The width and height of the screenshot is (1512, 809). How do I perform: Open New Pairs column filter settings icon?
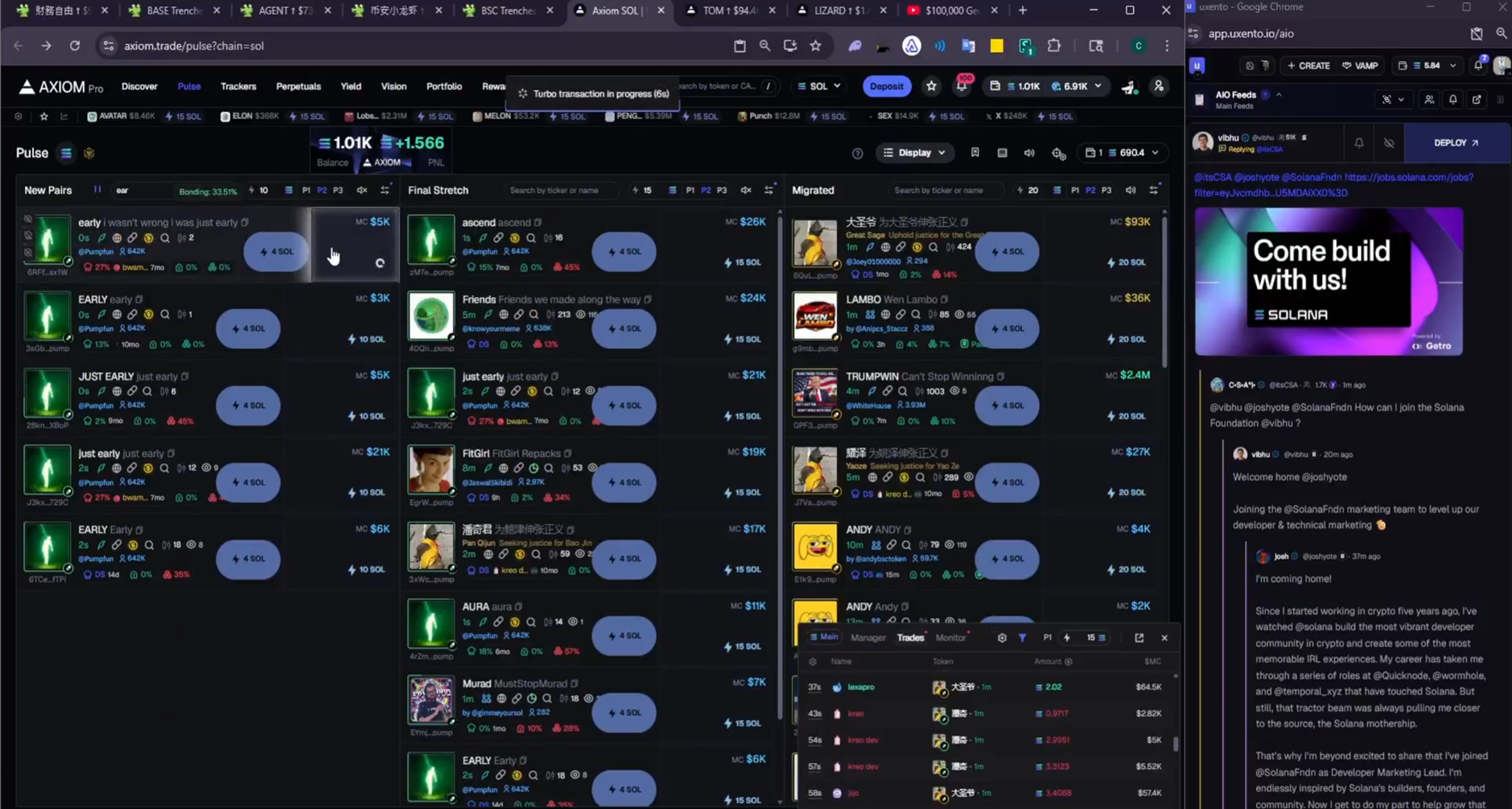(x=385, y=191)
